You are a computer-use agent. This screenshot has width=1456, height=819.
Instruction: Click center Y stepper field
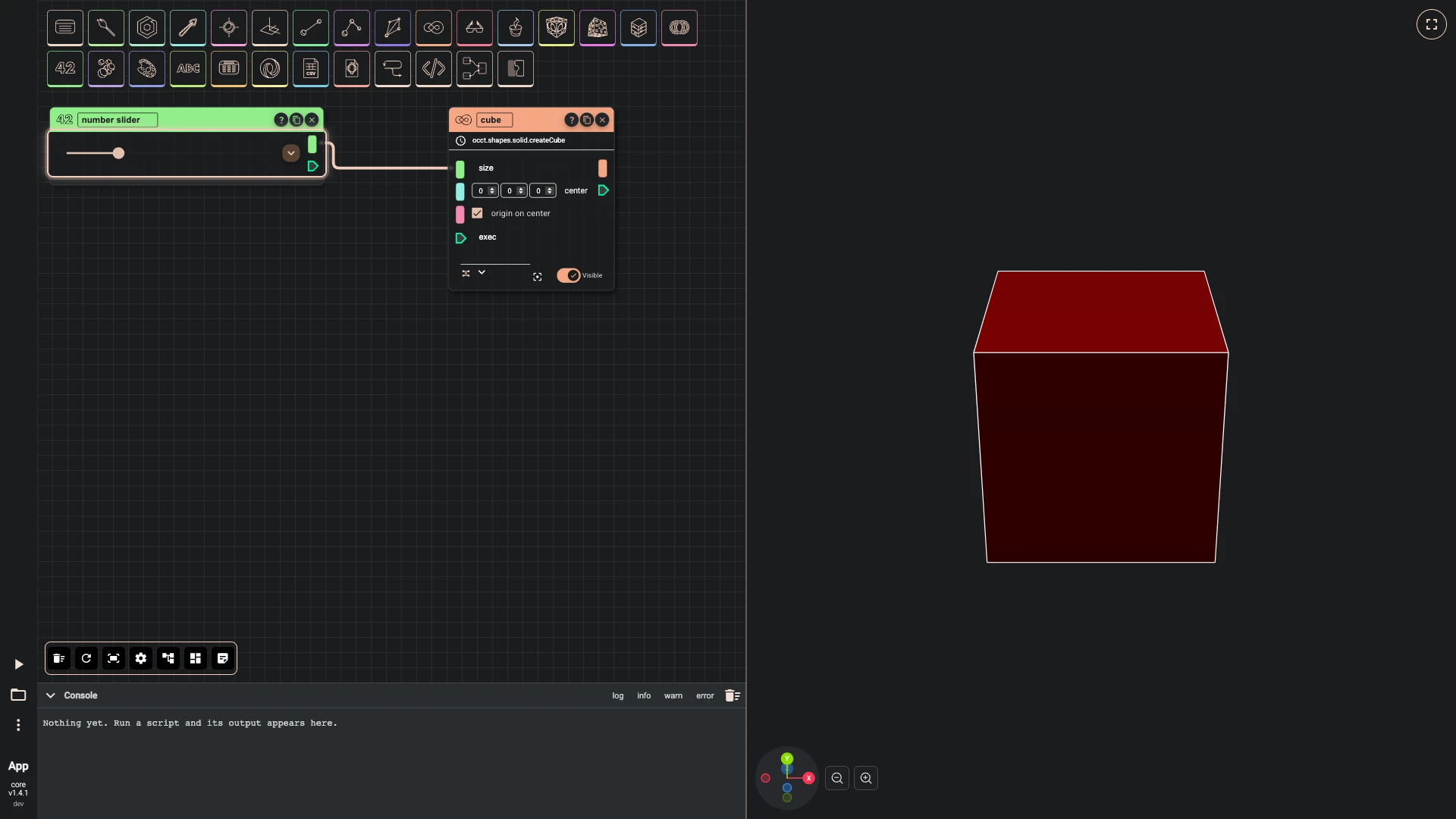(x=514, y=191)
